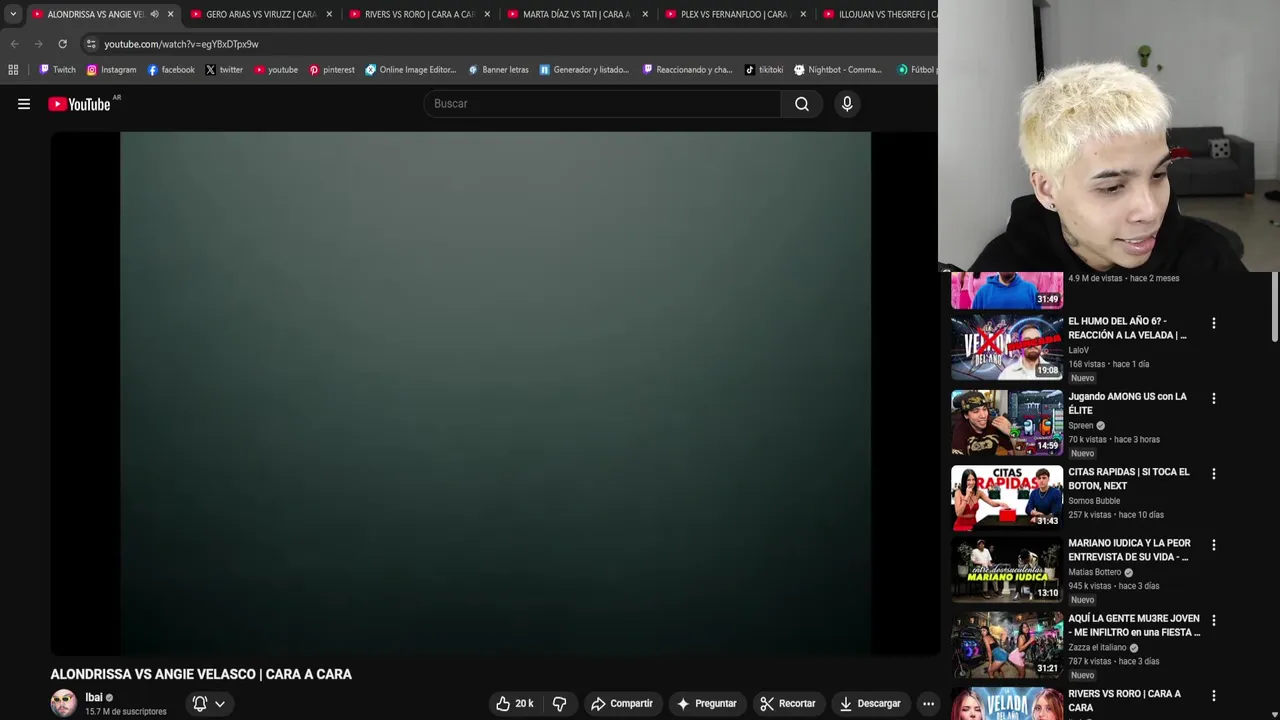
Task: Mute the ALONDRISSA tab audio icon
Action: (154, 14)
